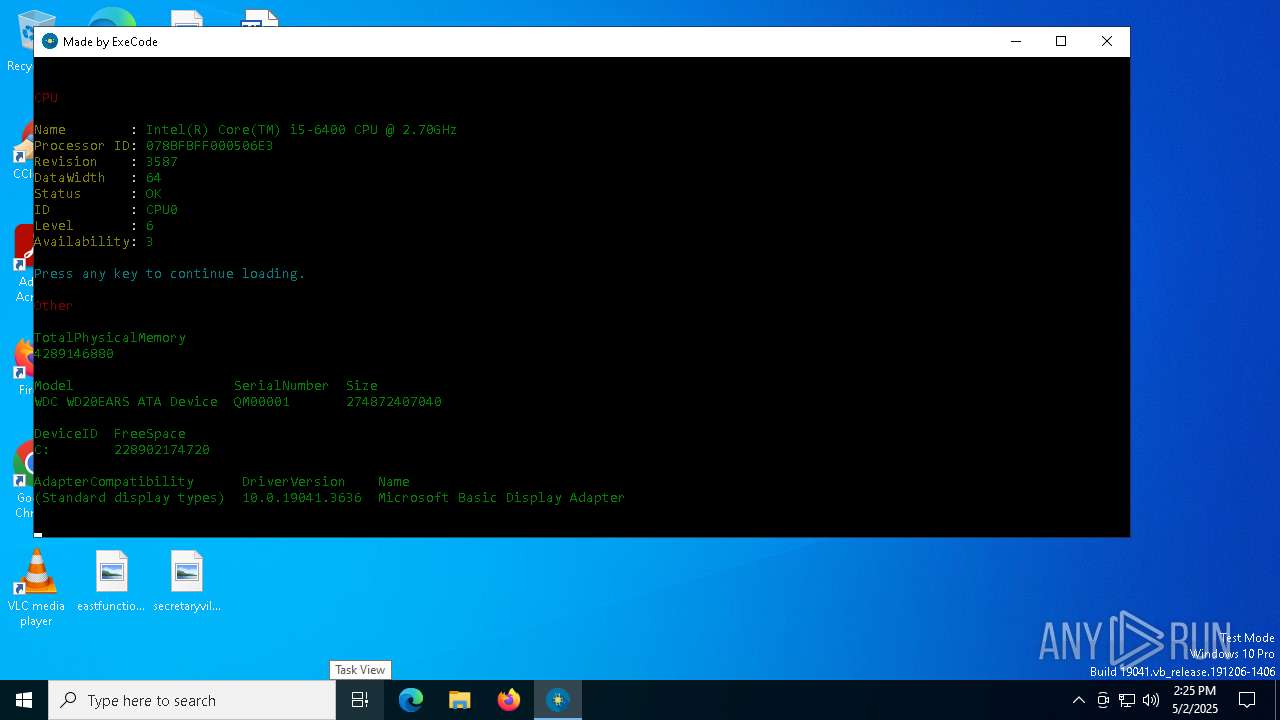
Task: Click the ExeCode window title bar icon
Action: [50, 41]
